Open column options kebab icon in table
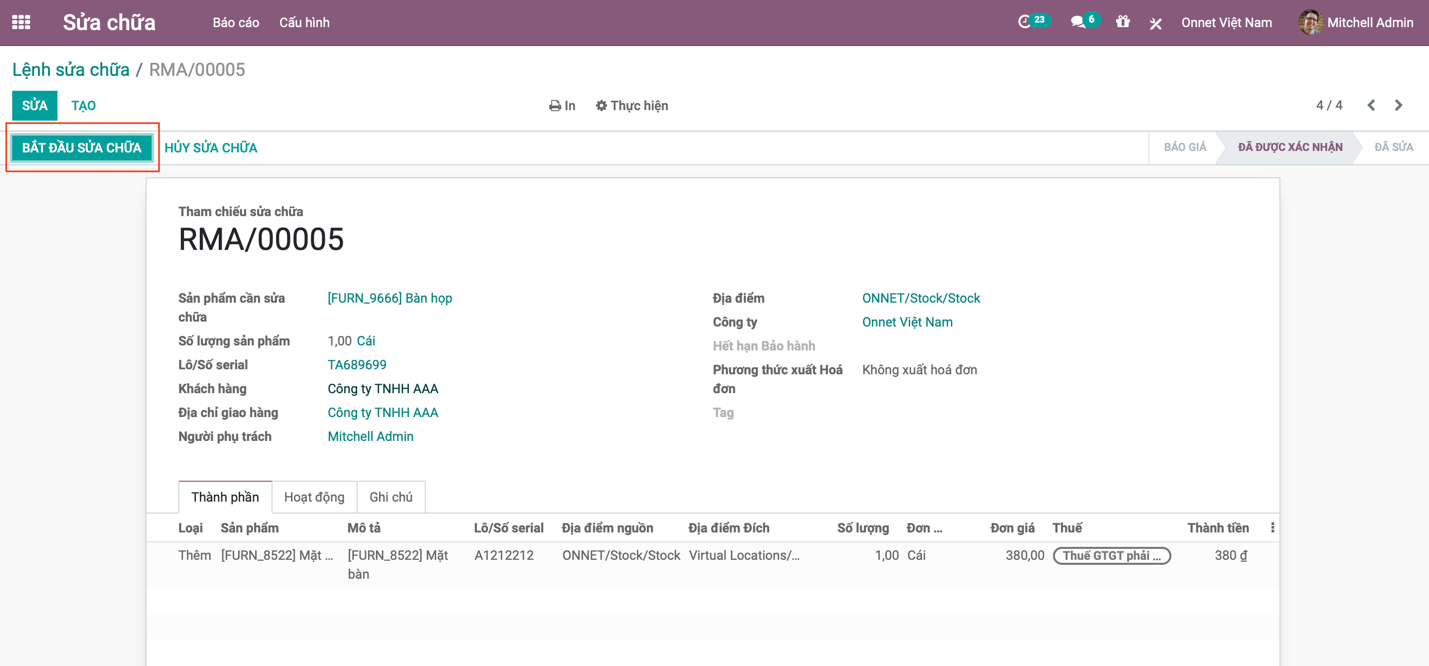This screenshot has width=1429, height=666. pyautogui.click(x=1272, y=528)
